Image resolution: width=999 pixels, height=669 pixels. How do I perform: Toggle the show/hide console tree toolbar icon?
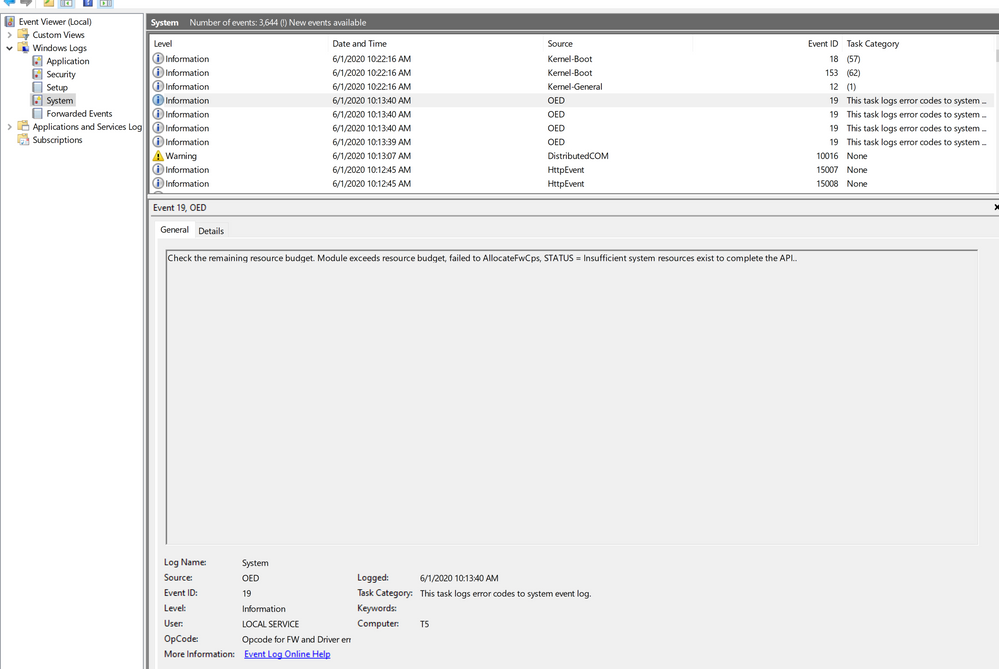[66, 3]
